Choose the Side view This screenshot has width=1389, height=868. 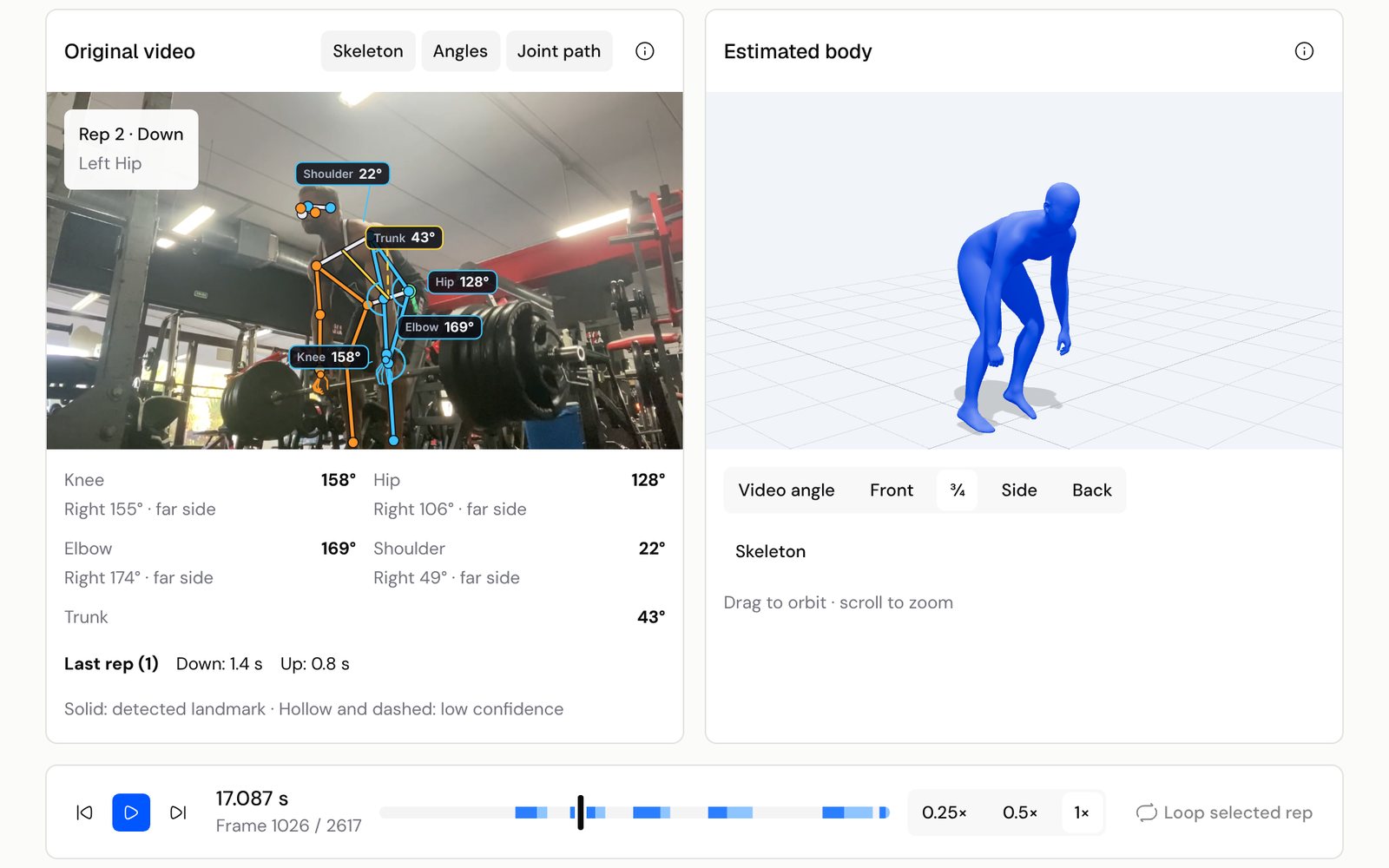pyautogui.click(x=1019, y=490)
